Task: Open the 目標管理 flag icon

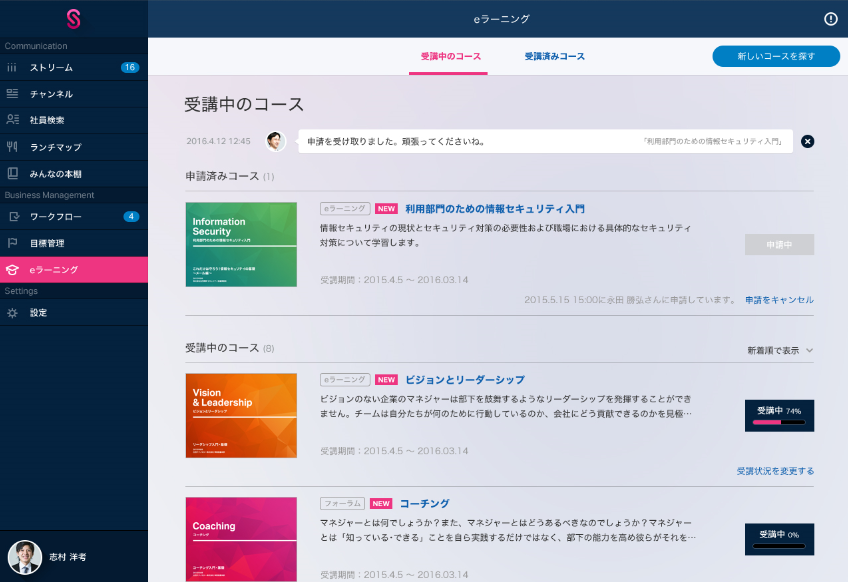Action: pos(12,243)
